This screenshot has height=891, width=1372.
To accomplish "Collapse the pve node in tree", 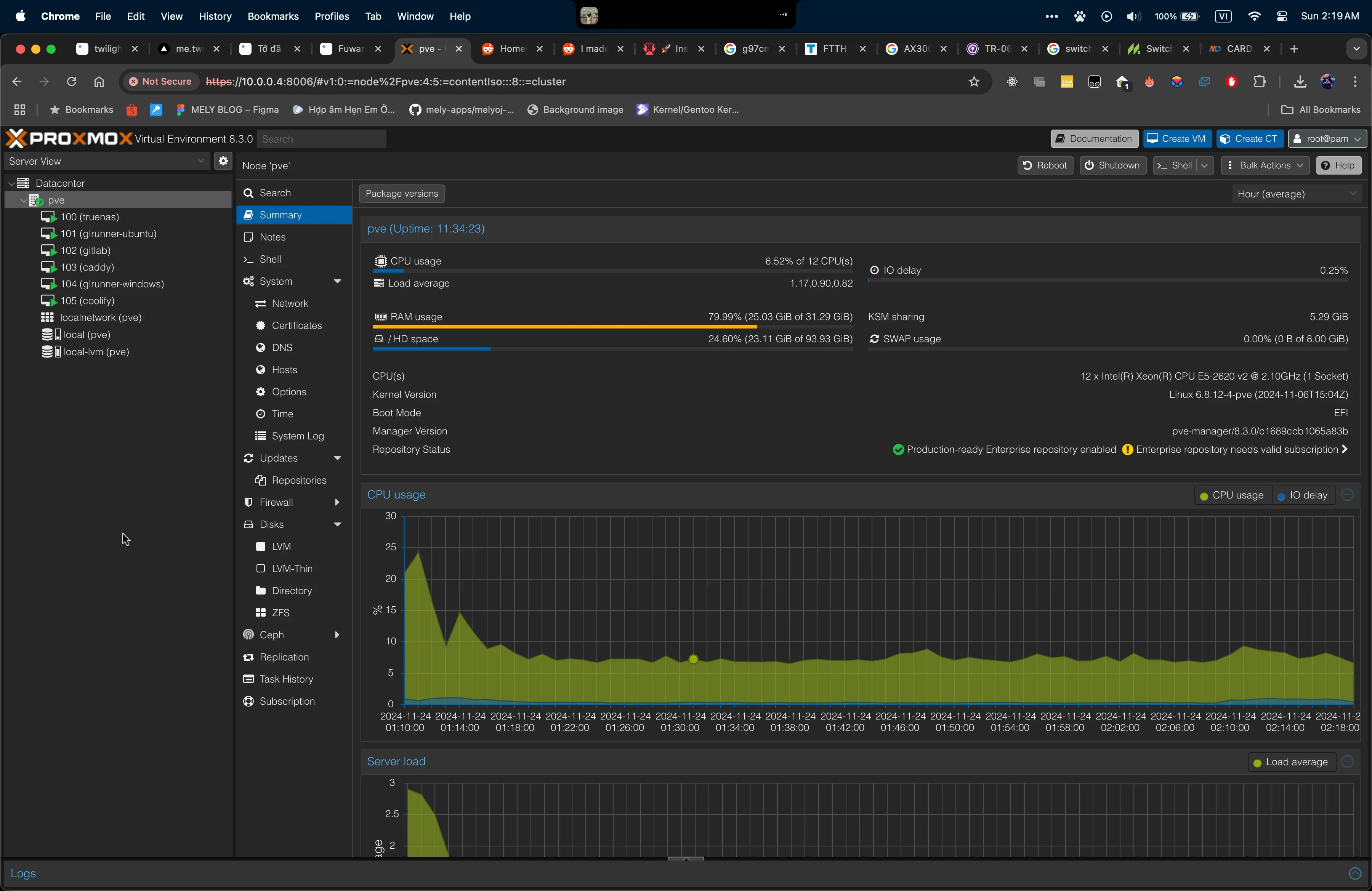I will [23, 200].
